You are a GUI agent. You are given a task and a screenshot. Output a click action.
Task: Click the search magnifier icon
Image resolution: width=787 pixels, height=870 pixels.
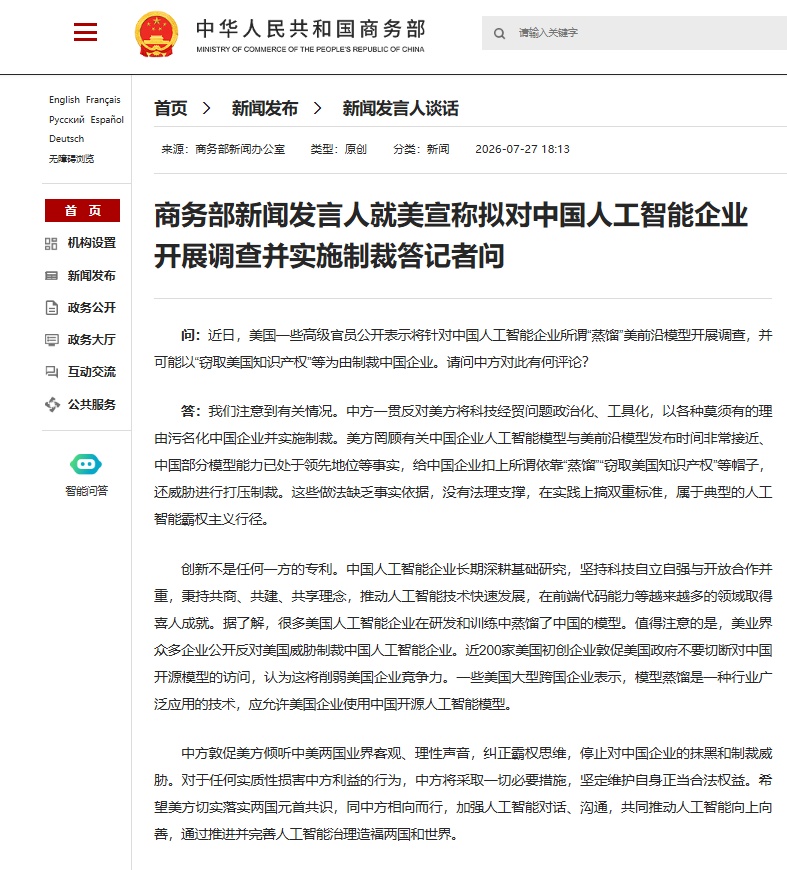[x=500, y=33]
